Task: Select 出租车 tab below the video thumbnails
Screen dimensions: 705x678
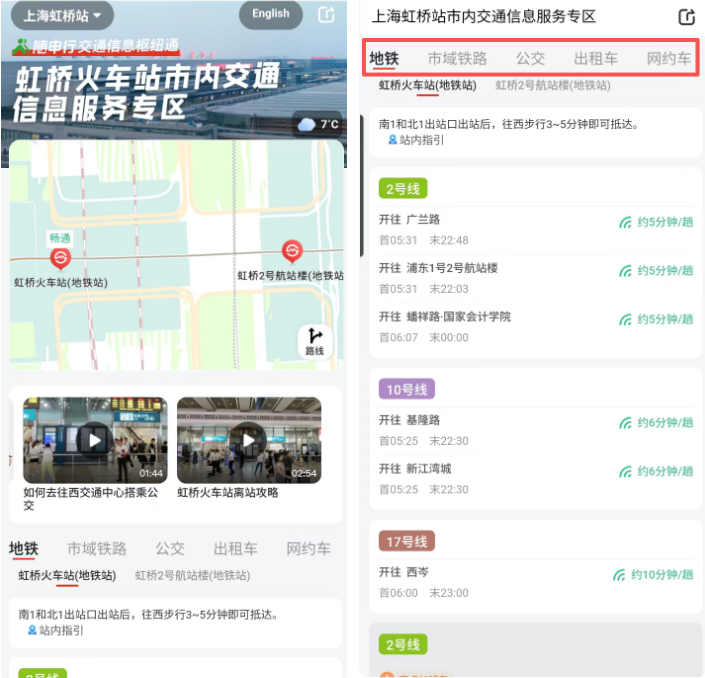Action: [235, 549]
